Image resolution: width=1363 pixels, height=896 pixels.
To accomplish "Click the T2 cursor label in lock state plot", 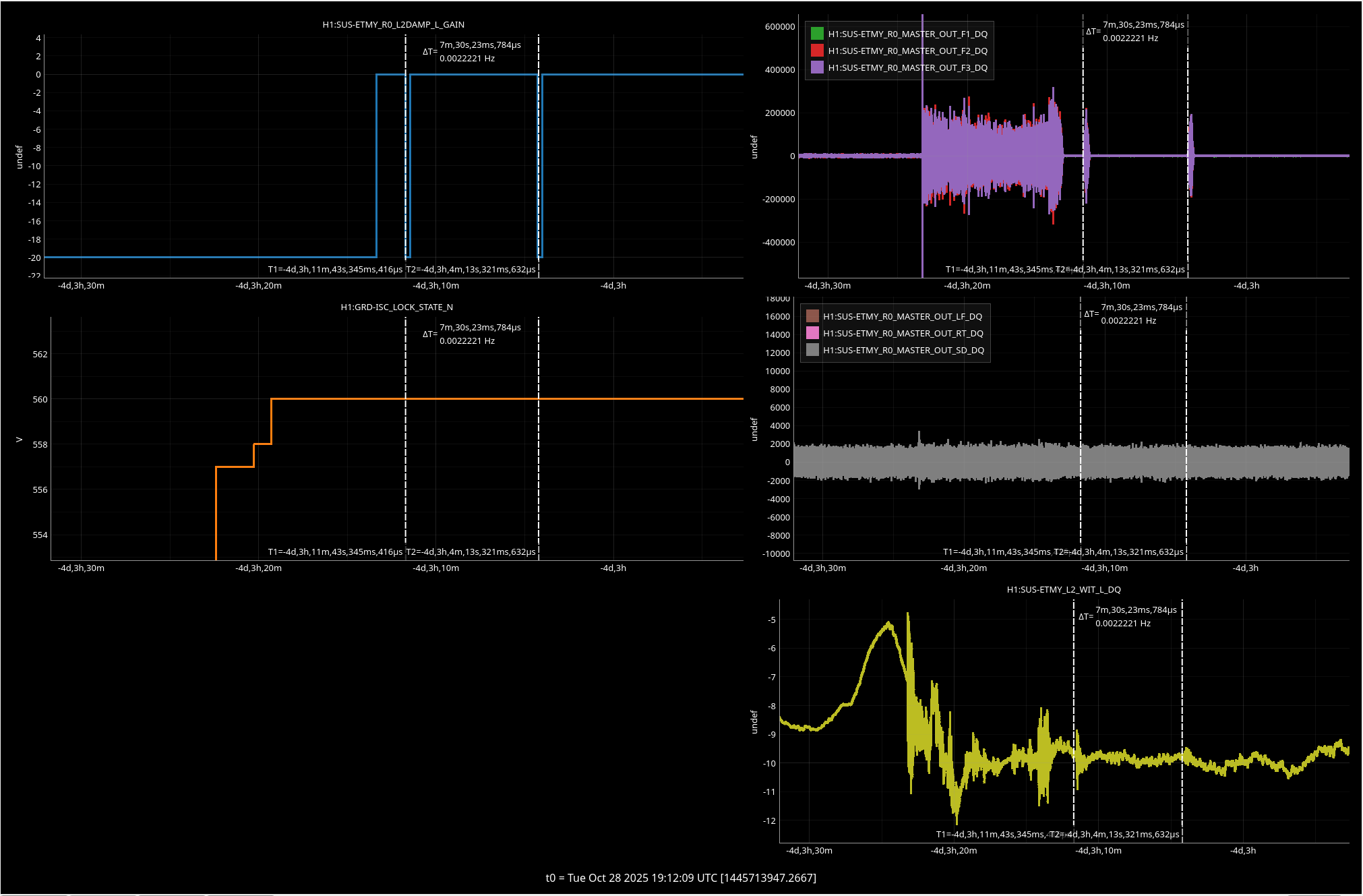I will pos(471,551).
